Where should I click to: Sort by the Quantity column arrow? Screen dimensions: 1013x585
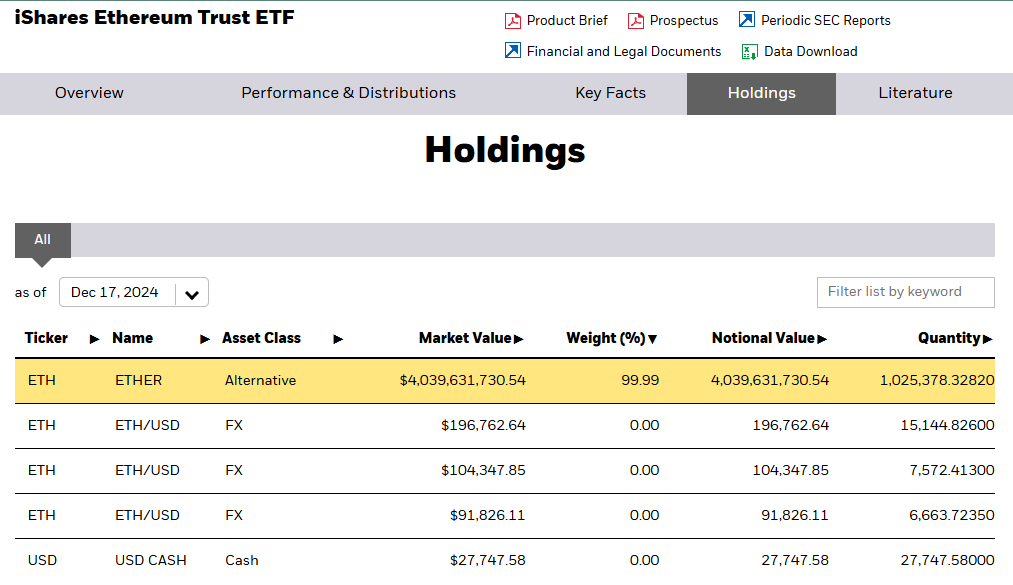[x=987, y=339]
